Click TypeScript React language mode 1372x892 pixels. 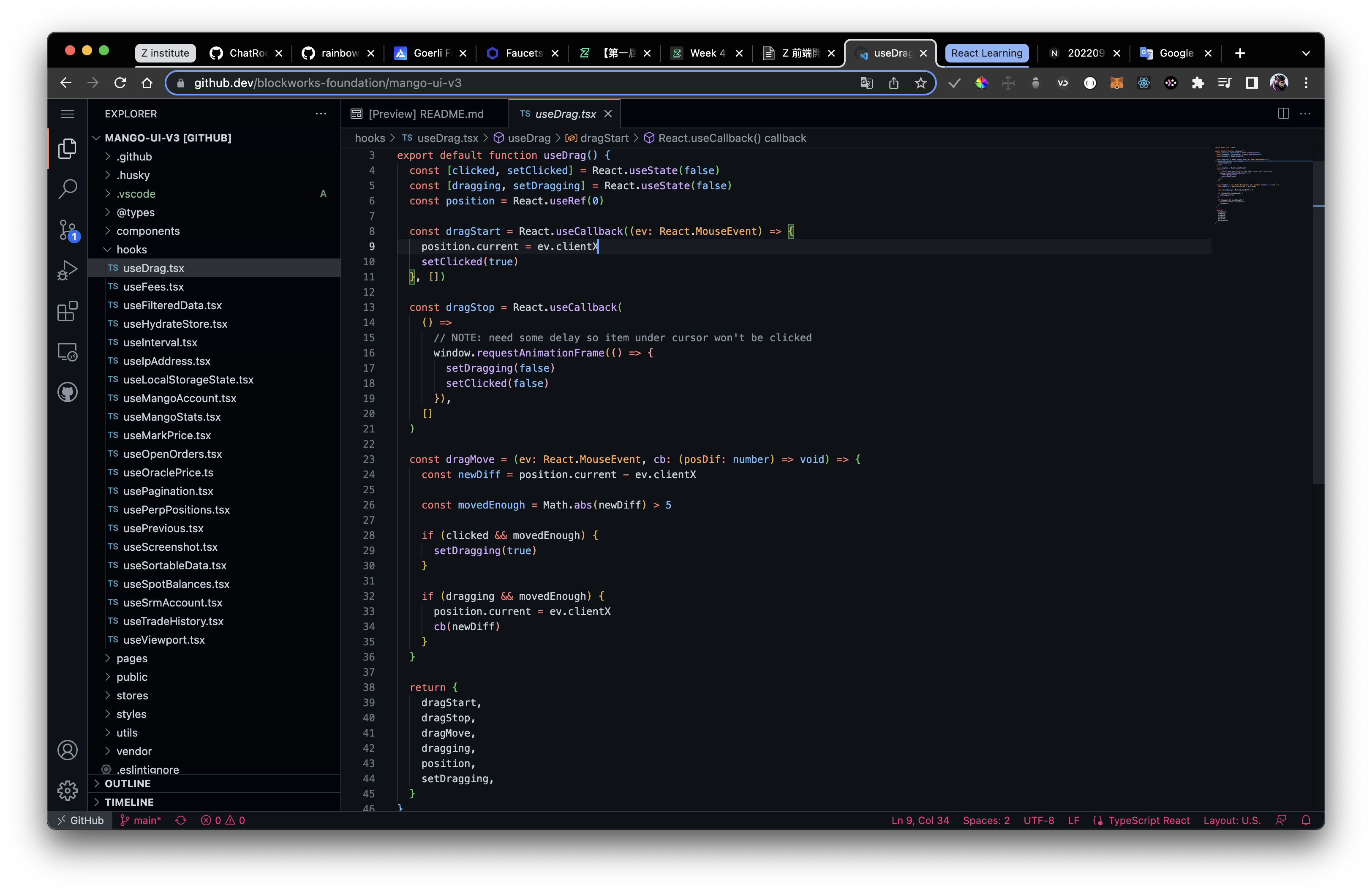point(1147,820)
